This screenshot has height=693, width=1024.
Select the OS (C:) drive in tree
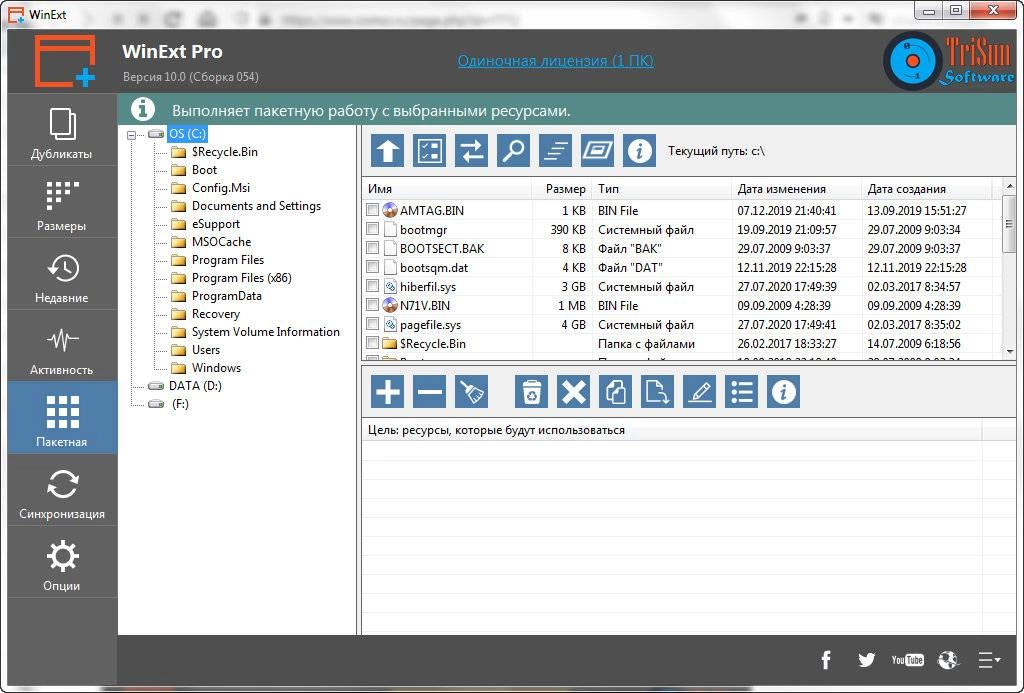pos(187,134)
